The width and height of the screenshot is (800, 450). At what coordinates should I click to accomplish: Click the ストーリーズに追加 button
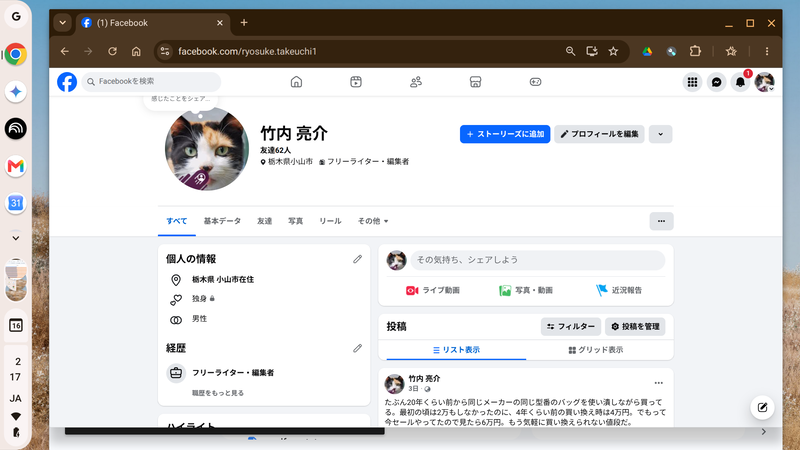[x=505, y=134]
